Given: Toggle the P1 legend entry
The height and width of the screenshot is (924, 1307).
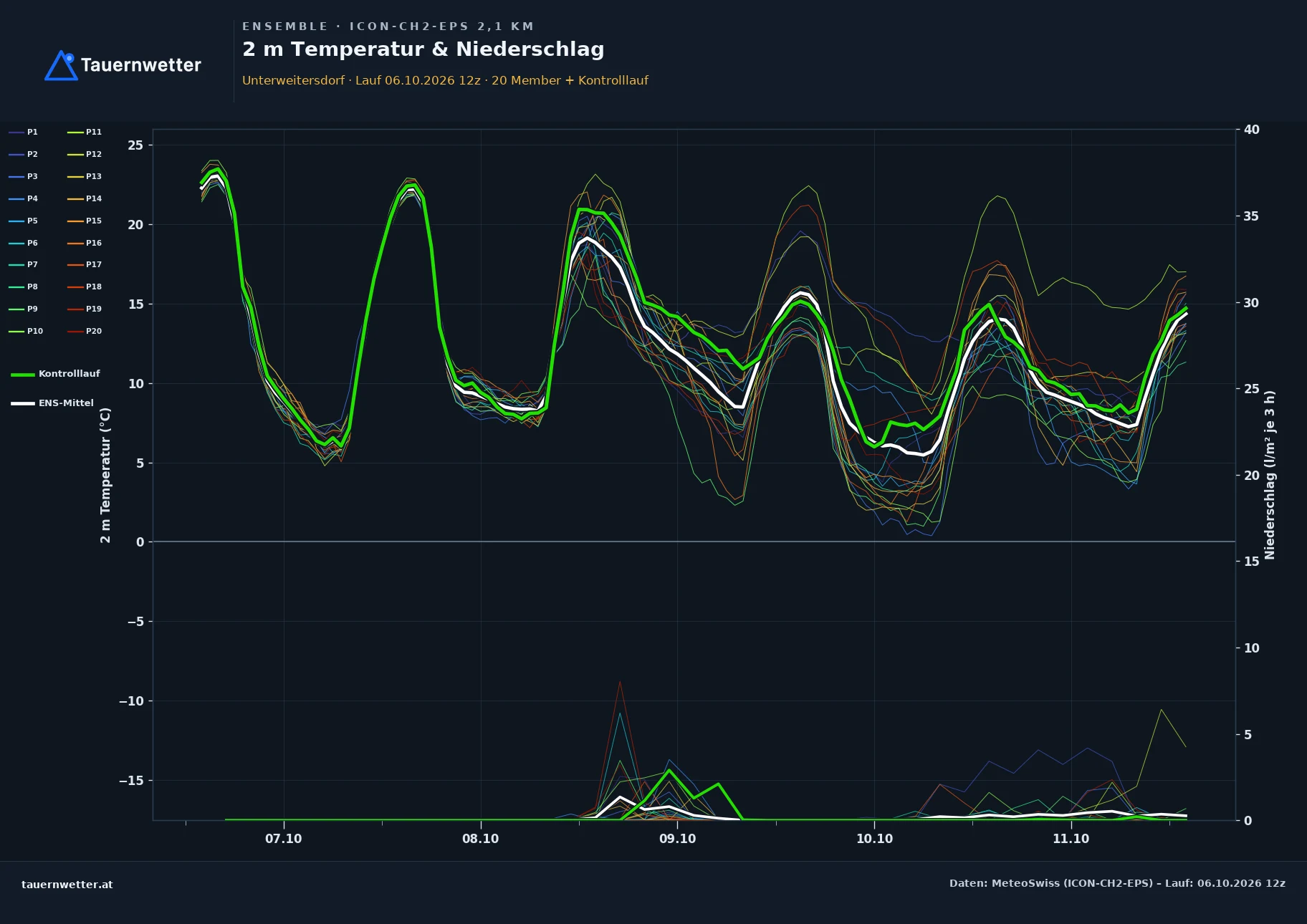Looking at the screenshot, I should click(x=24, y=132).
